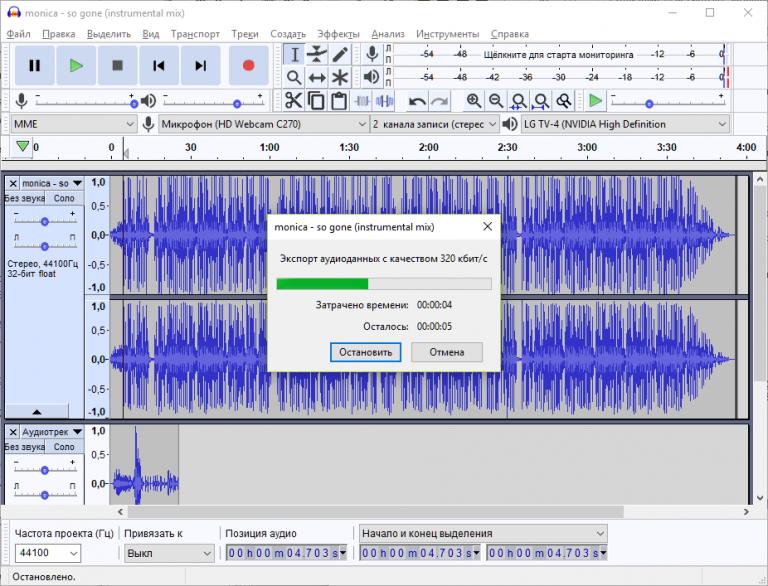This screenshot has height=586, width=768.
Task: Collapse the monica track with up arrow
Action: pos(37,412)
